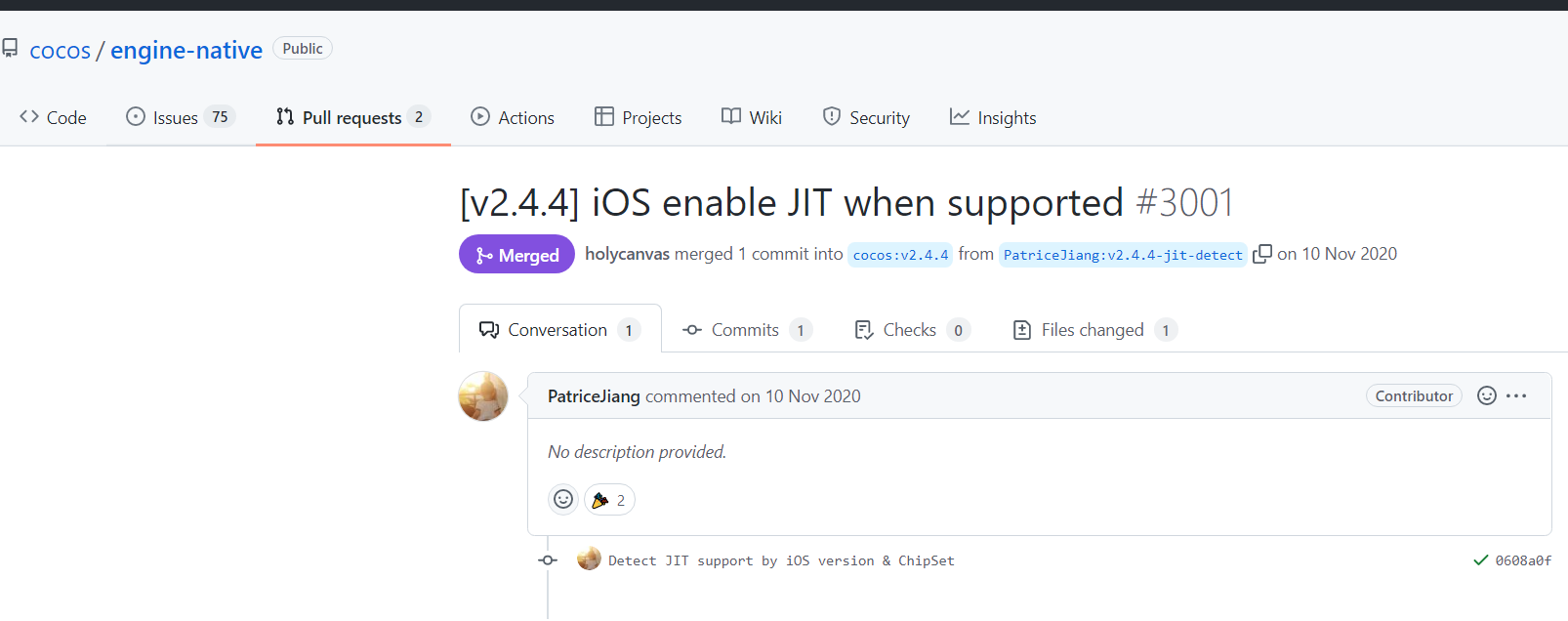
Task: Click the small commit author avatar
Action: click(589, 559)
